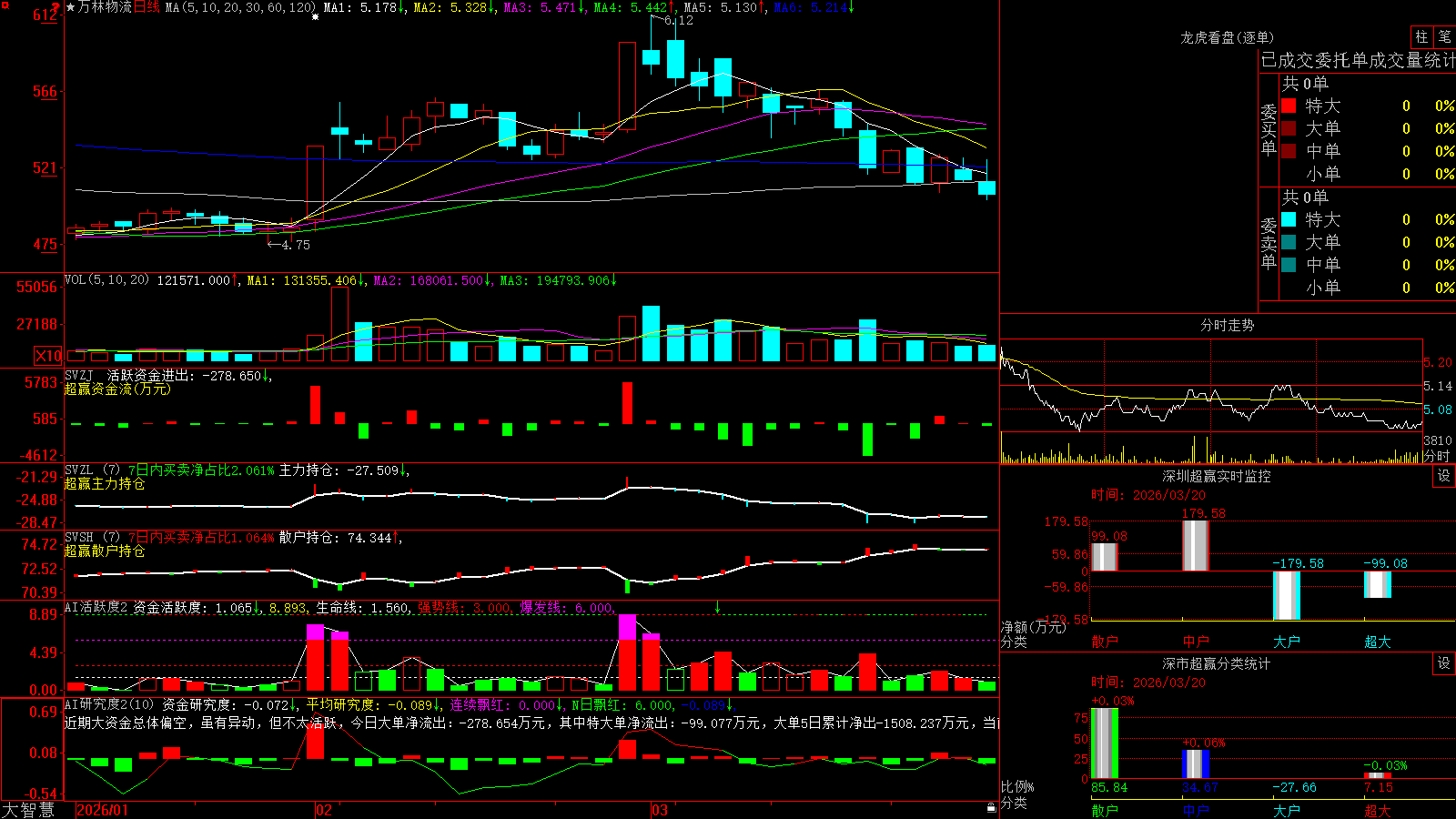Click the 委卖单 section label
Screen dimensions: 1456x819
coord(1269,243)
